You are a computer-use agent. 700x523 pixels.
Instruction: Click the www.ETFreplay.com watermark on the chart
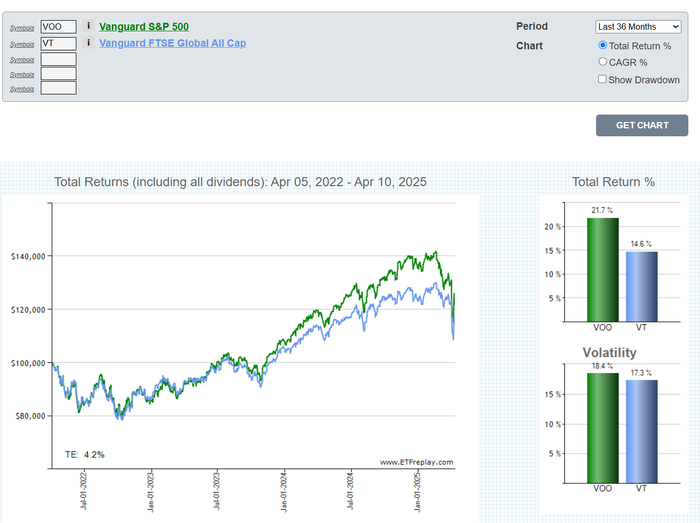416,462
